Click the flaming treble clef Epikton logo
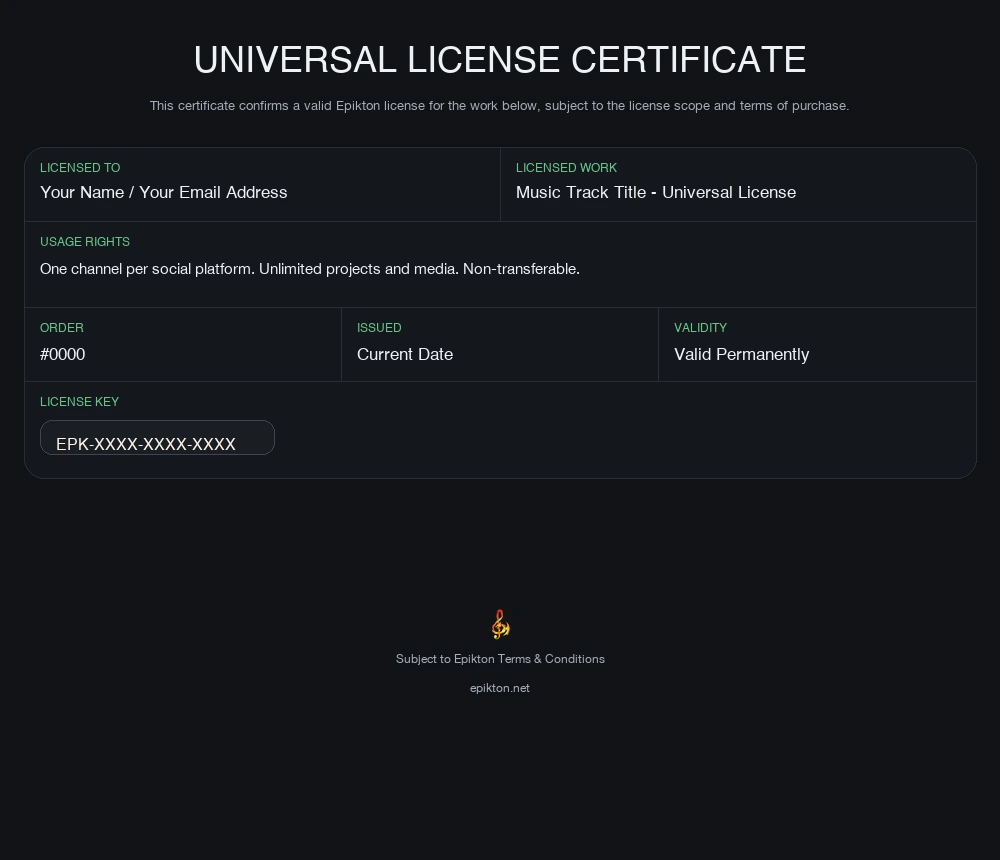The image size is (1000, 860). pyautogui.click(x=500, y=623)
